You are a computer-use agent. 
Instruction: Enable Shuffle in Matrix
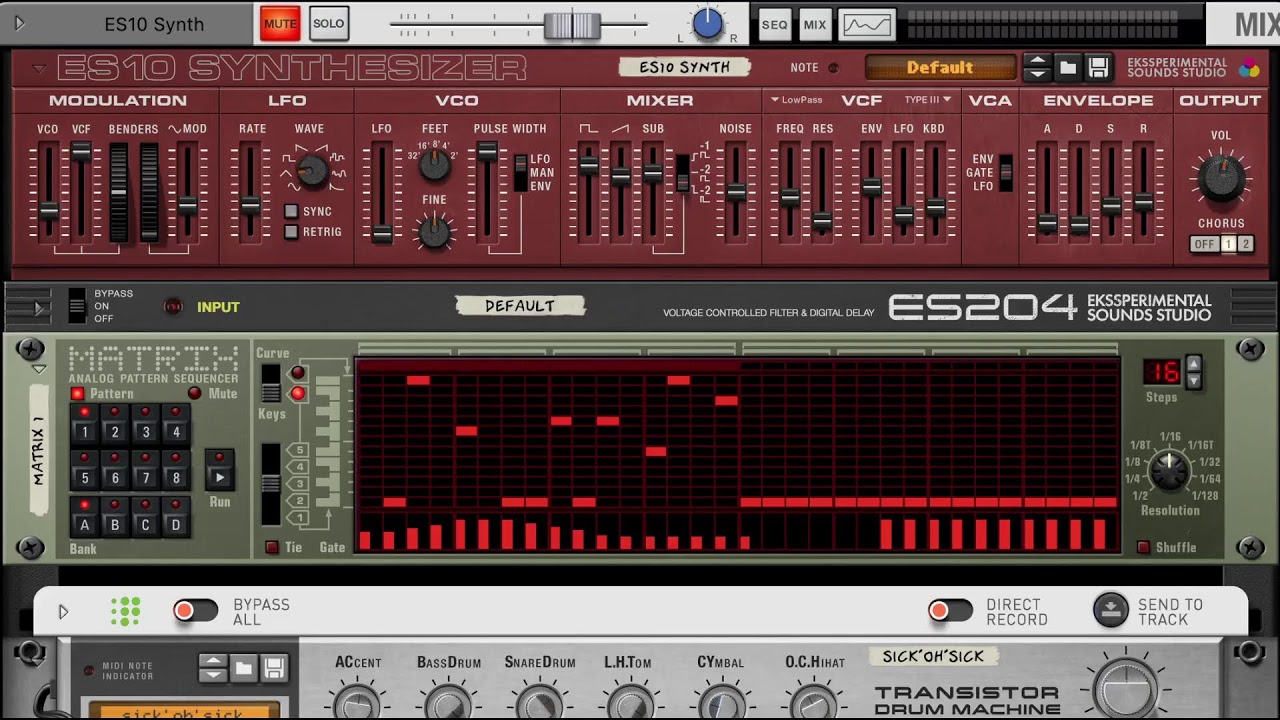pyautogui.click(x=1143, y=547)
